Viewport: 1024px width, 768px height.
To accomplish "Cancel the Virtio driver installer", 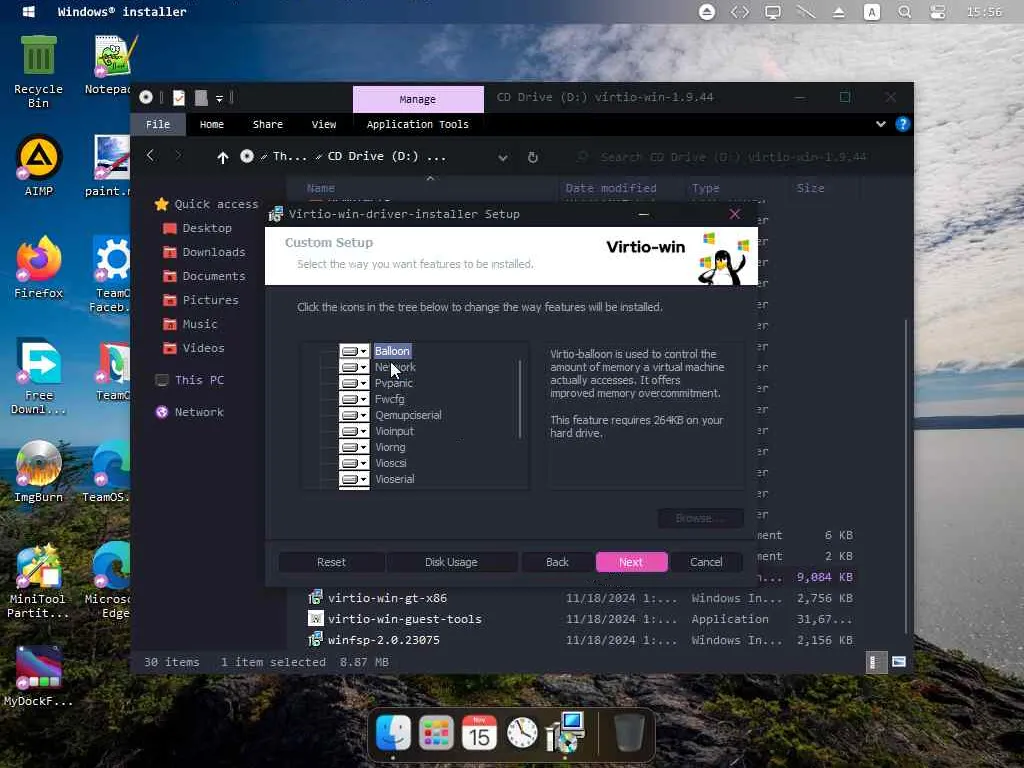I will (x=706, y=562).
